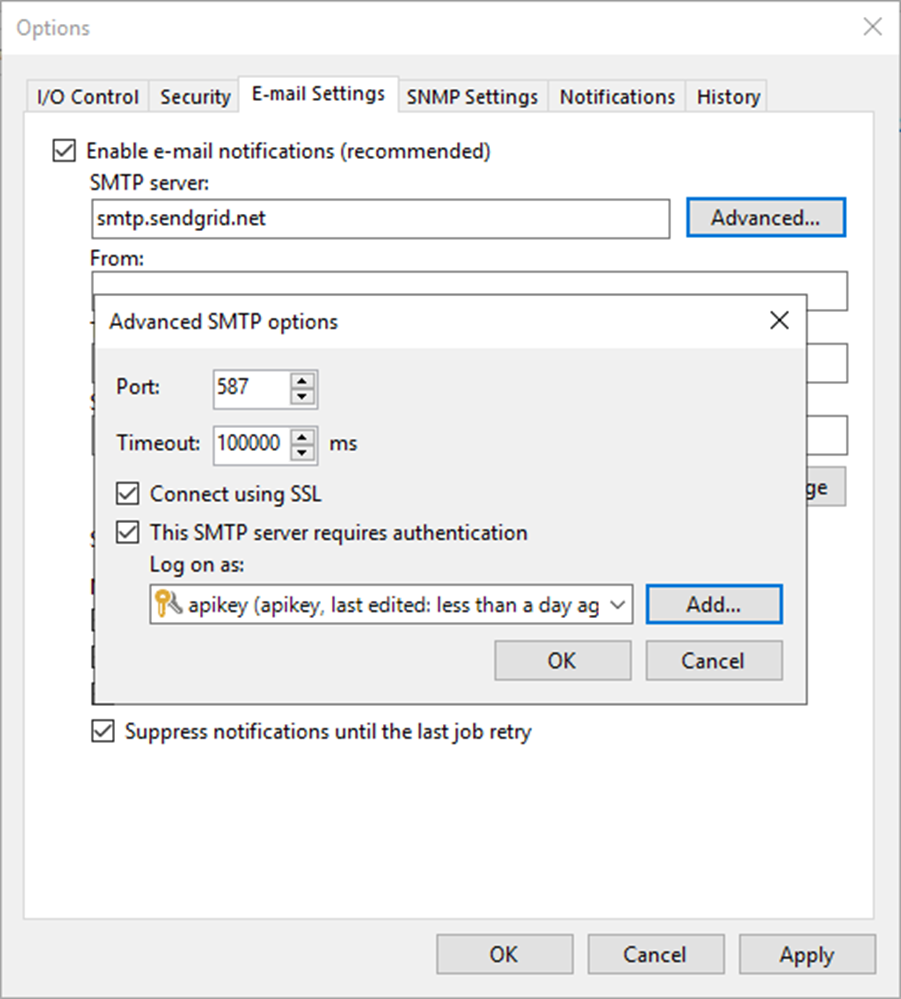The width and height of the screenshot is (901, 999).
Task: Expand the Log on as credentials dropdown
Action: pyautogui.click(x=617, y=604)
